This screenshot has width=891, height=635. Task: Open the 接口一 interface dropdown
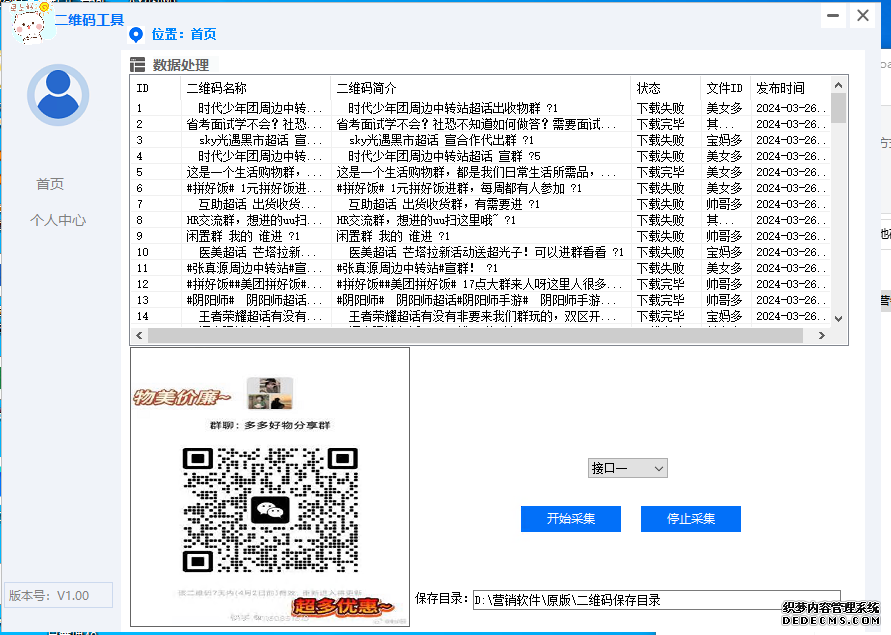pos(627,467)
